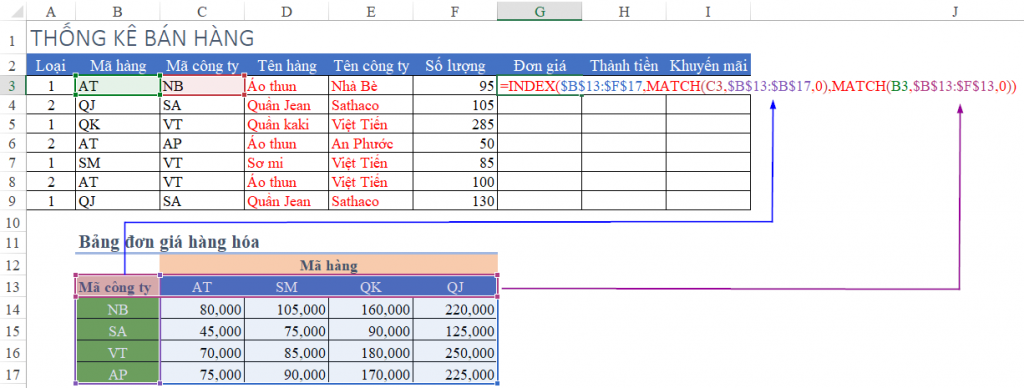Click quantity cell with value 130
This screenshot has height=388, width=1024.
[455, 201]
